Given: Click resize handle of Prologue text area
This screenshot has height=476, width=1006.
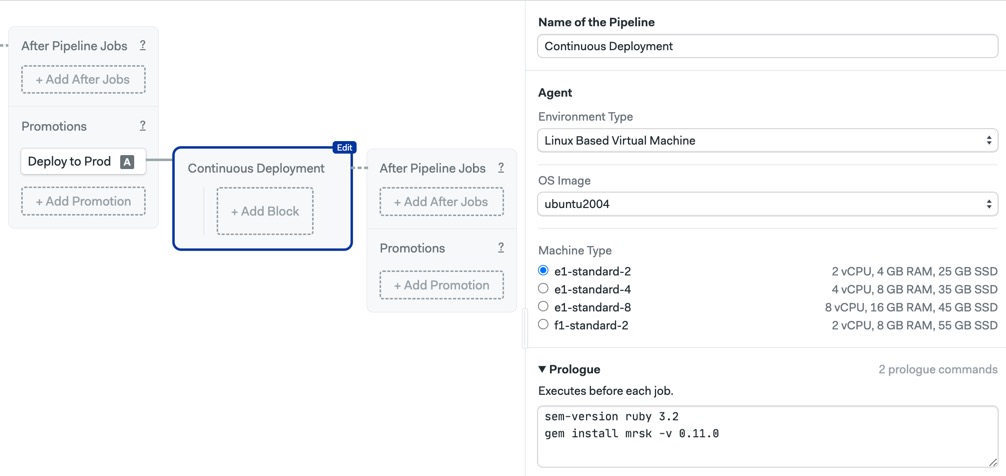Looking at the screenshot, I should pos(992,461).
